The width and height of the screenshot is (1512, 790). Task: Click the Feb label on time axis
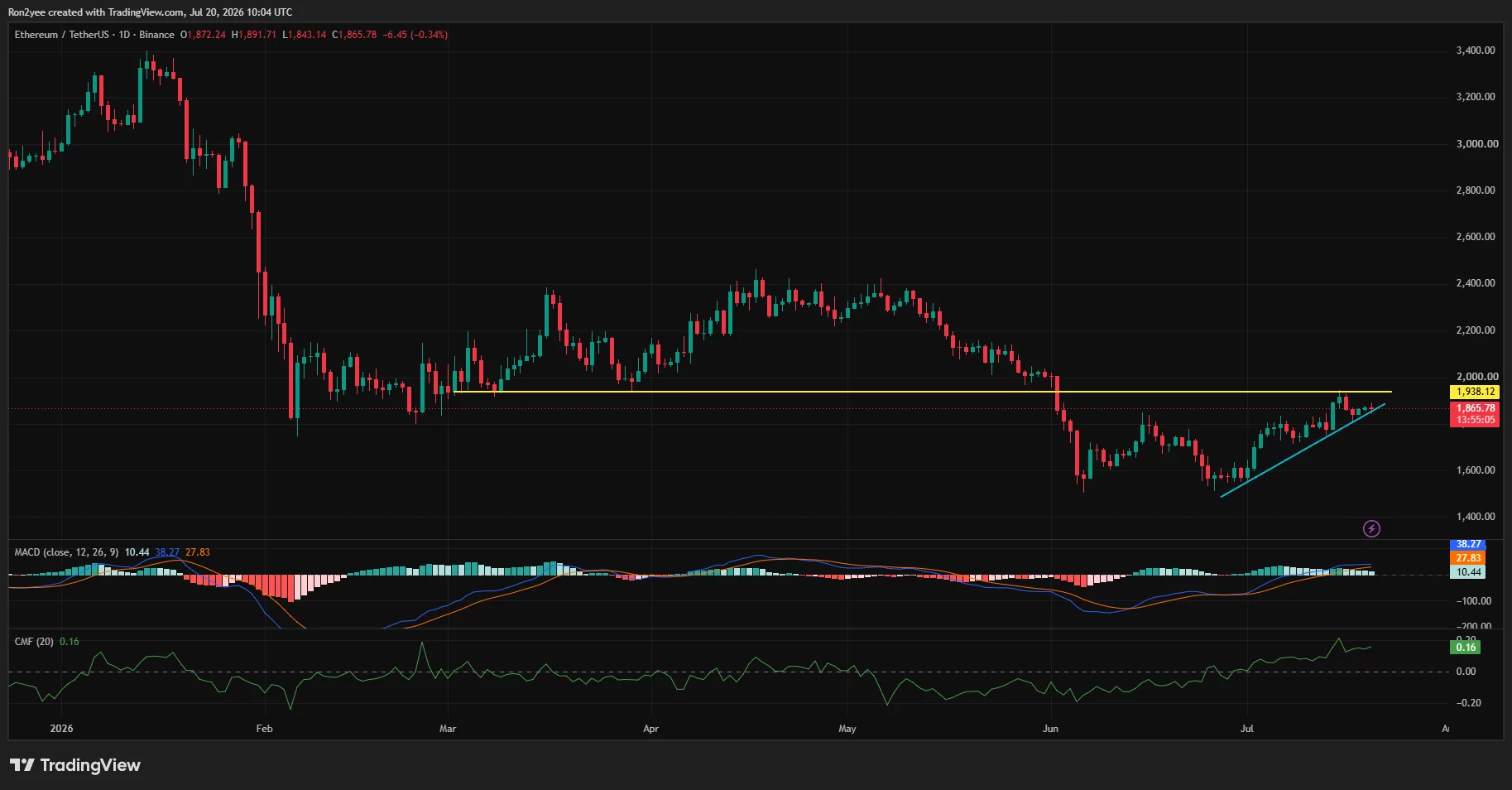tap(264, 729)
